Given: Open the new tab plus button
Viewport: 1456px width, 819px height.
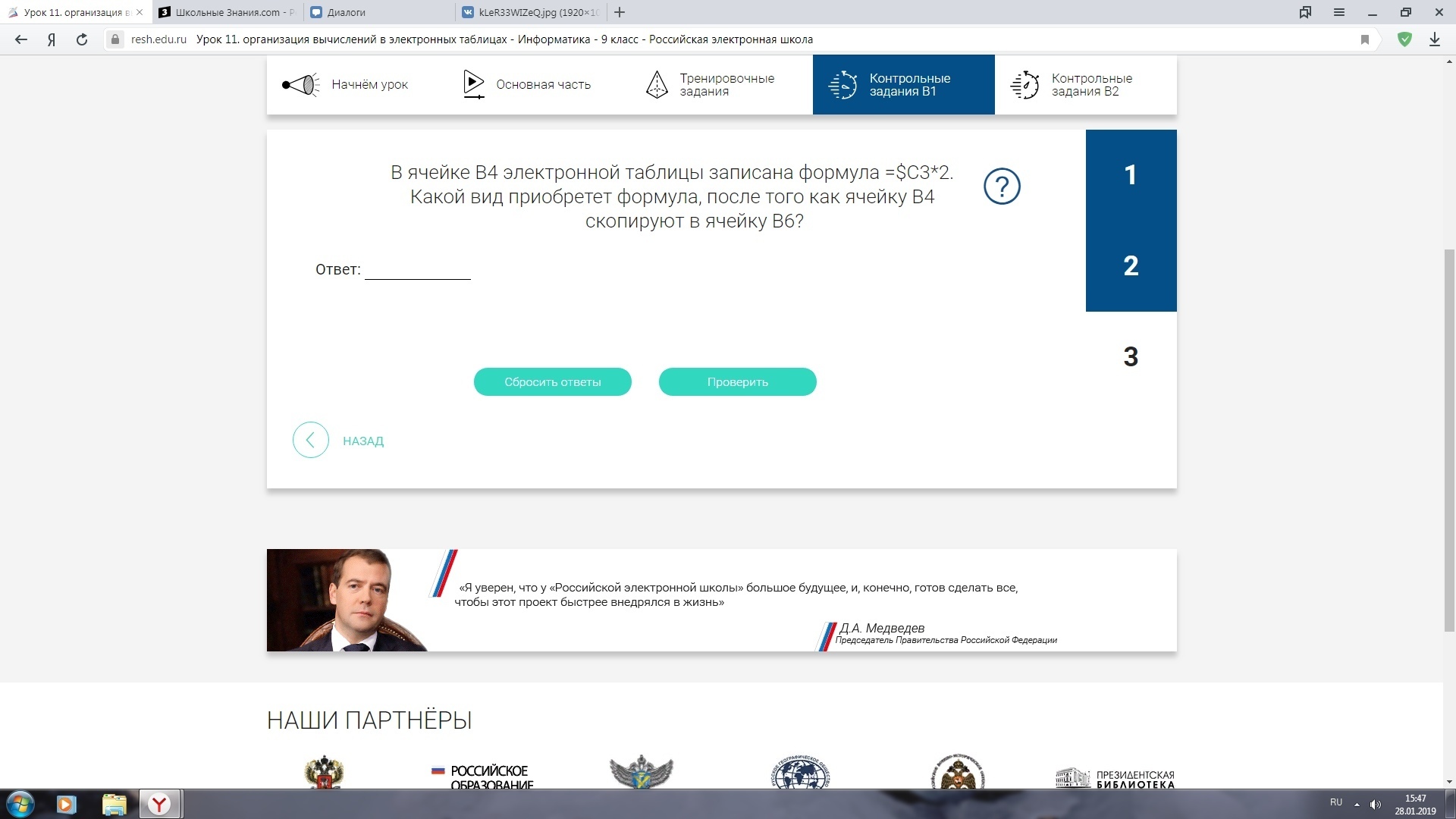Looking at the screenshot, I should pyautogui.click(x=620, y=12).
